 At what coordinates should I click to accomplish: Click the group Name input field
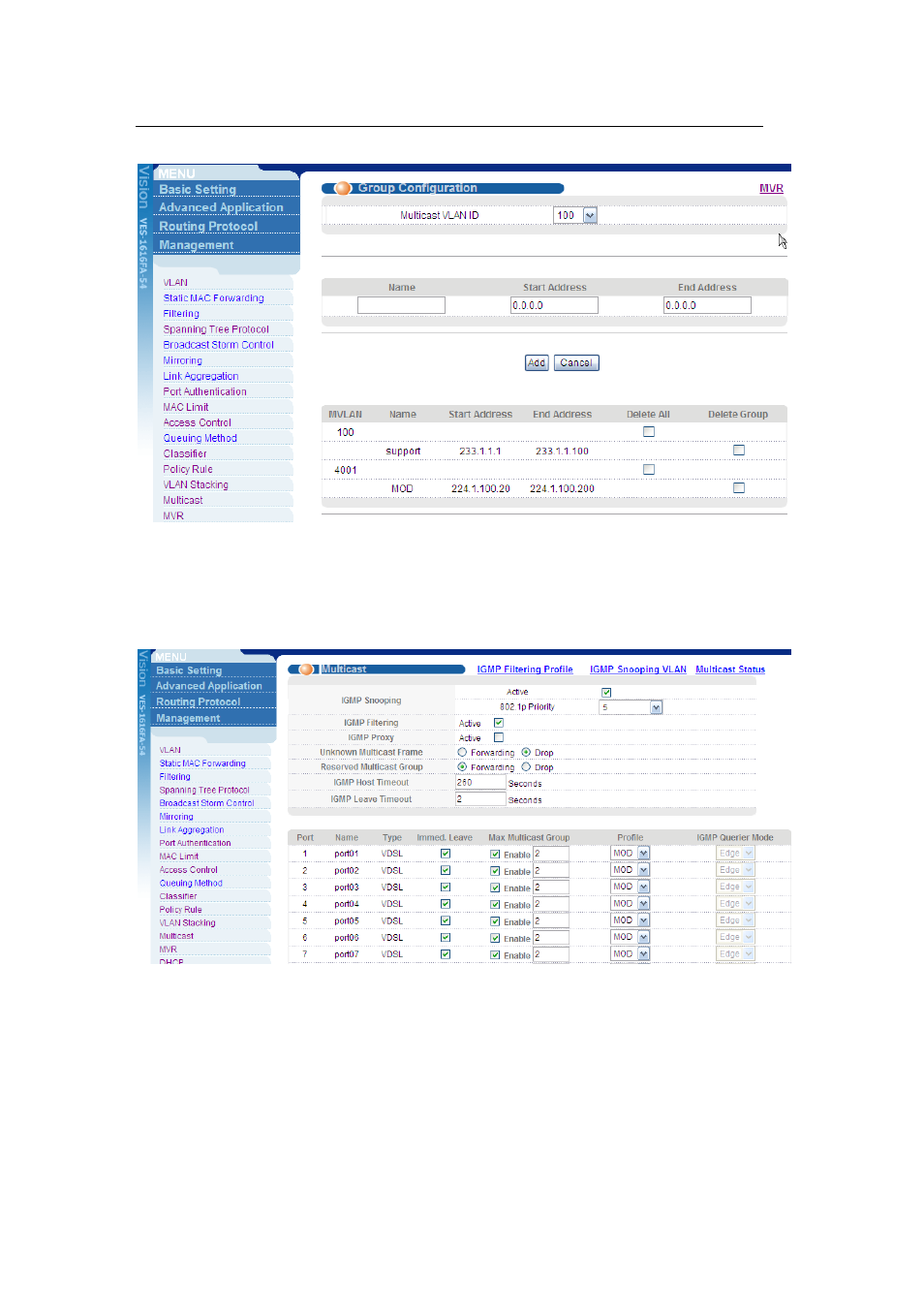401,305
